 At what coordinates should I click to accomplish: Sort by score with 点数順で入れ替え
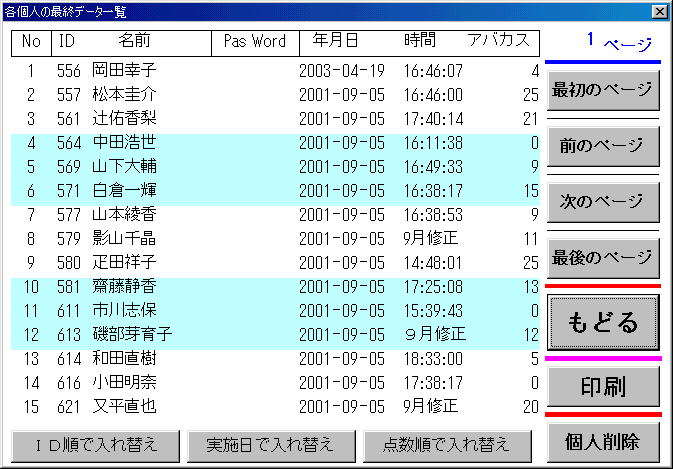pos(447,446)
